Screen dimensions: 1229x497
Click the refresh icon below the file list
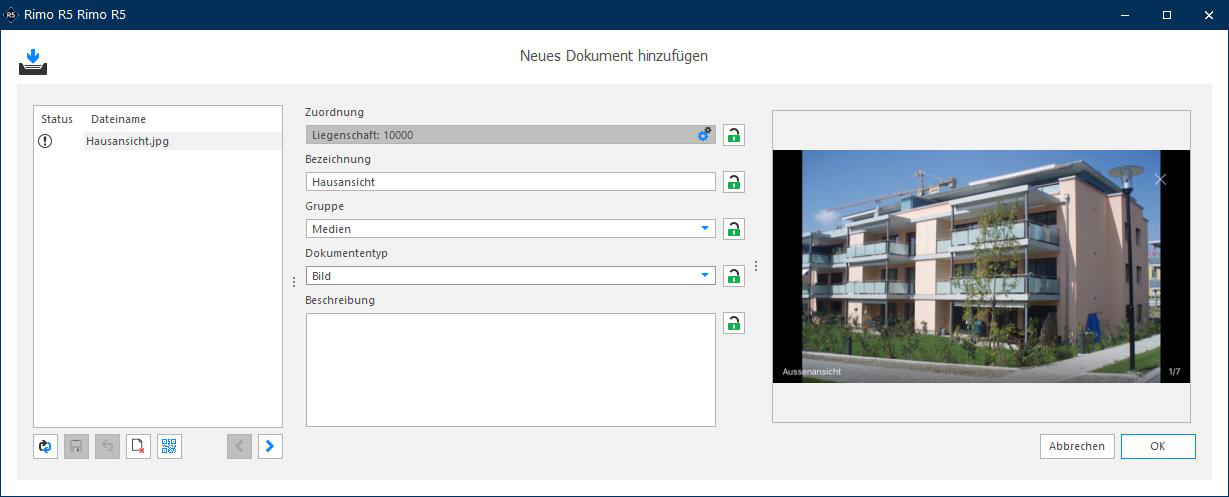coord(45,446)
